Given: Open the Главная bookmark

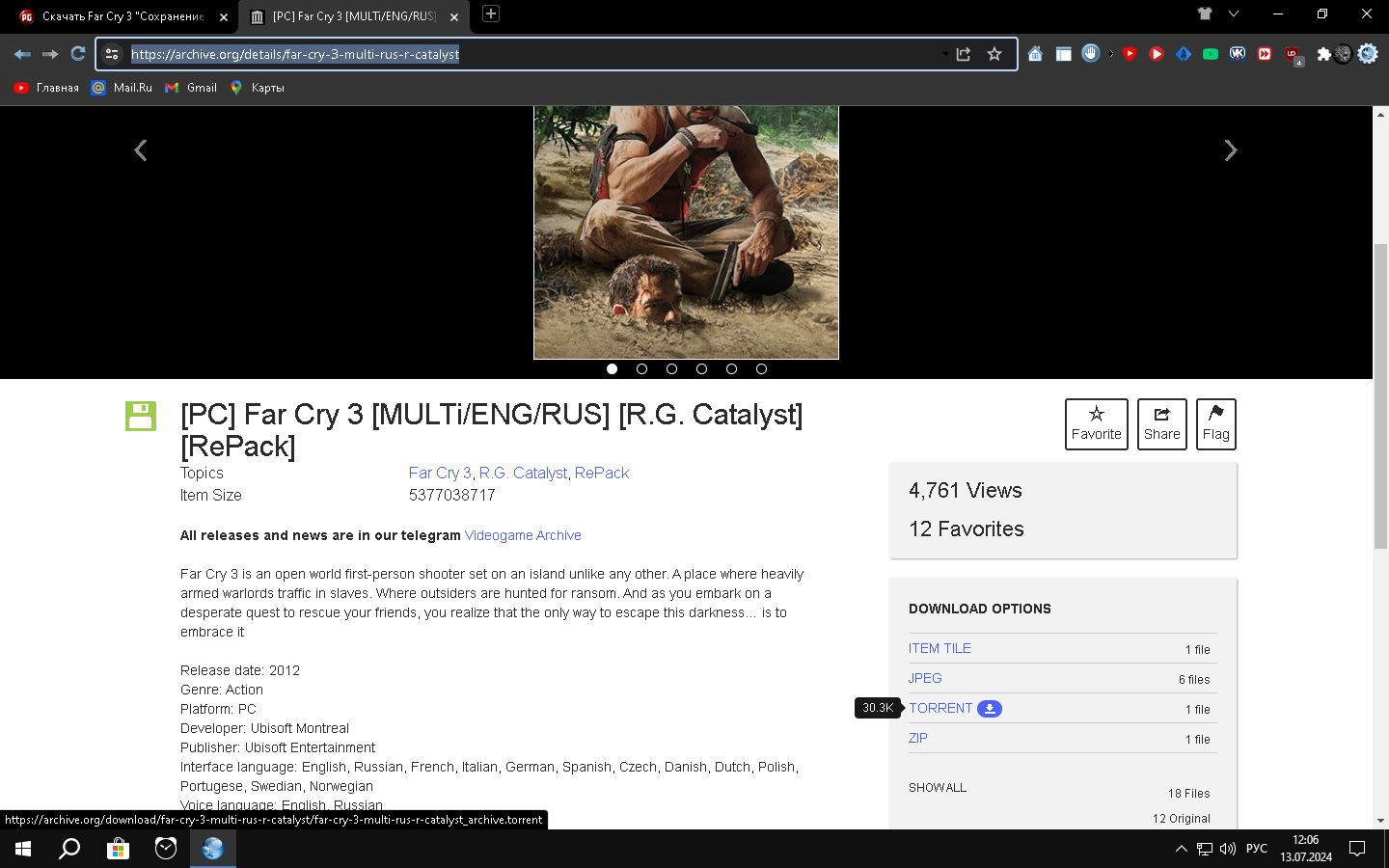Looking at the screenshot, I should pyautogui.click(x=46, y=88).
